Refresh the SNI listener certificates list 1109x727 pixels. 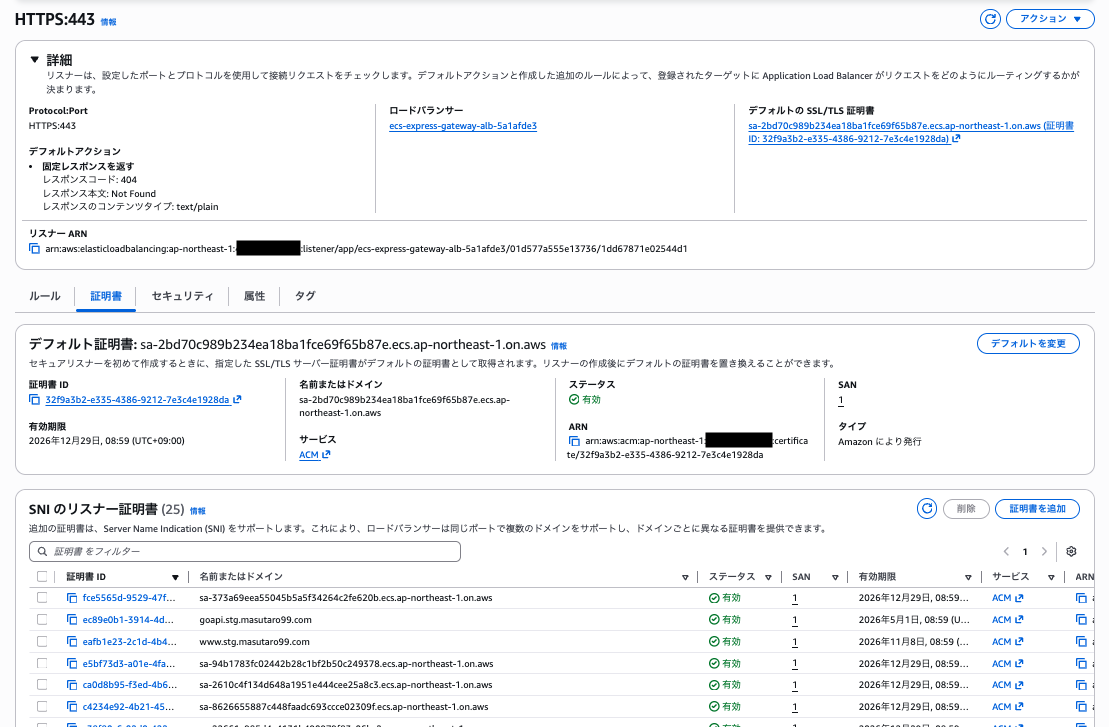pyautogui.click(x=927, y=508)
